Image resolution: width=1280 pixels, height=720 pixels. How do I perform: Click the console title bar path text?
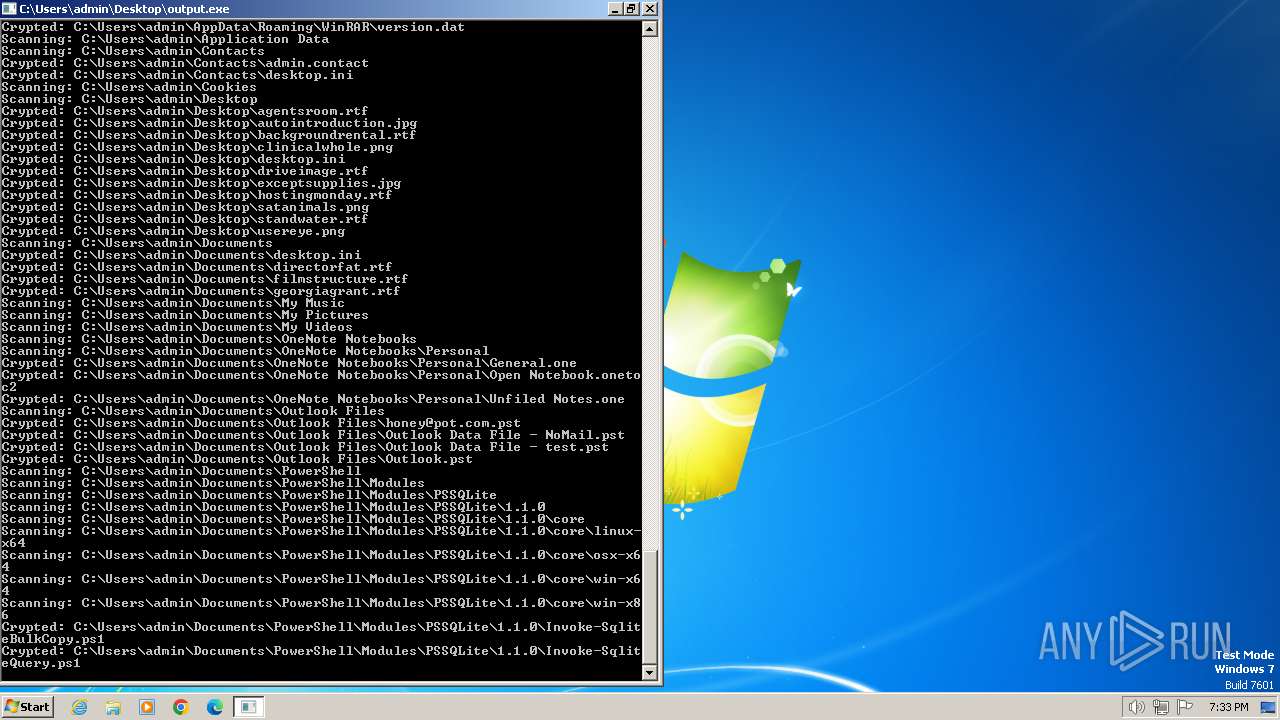point(124,8)
